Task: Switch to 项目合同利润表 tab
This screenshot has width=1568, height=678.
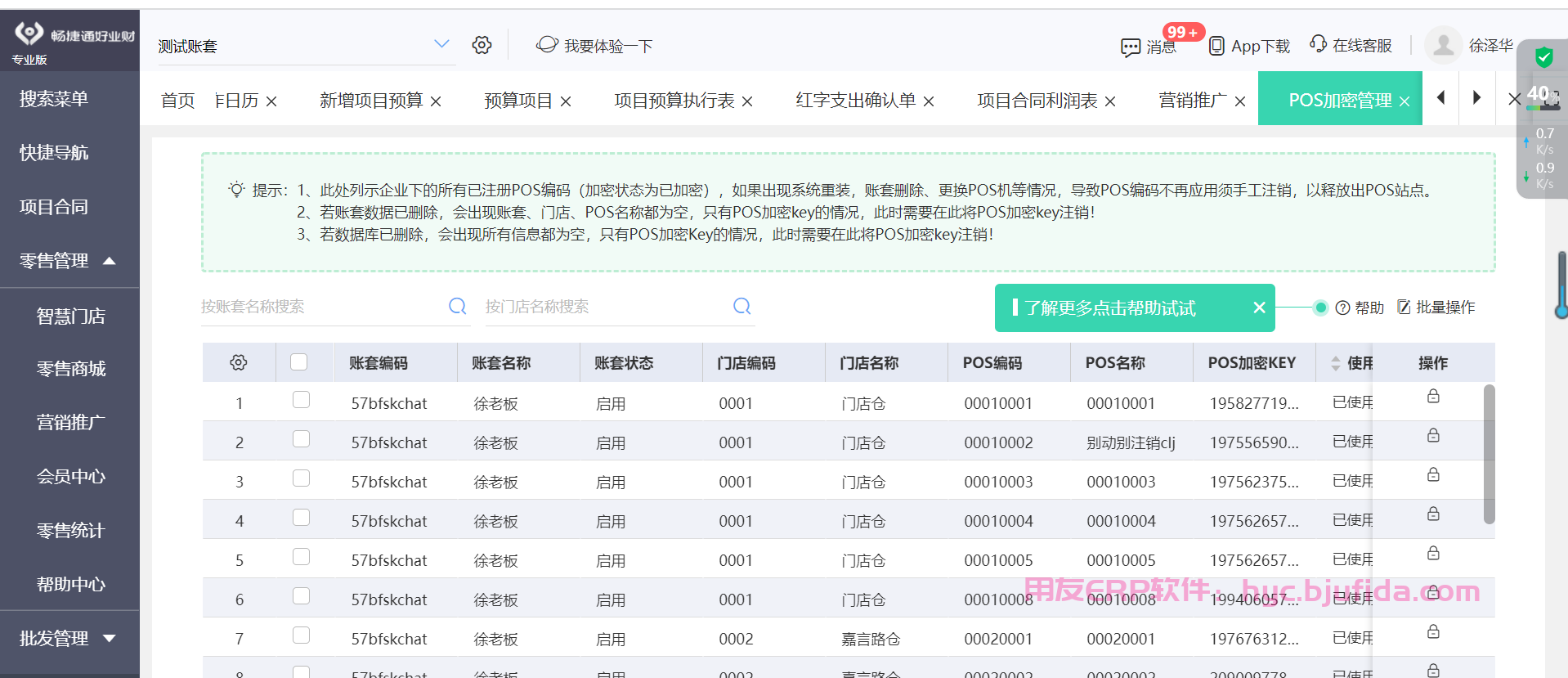Action: pyautogui.click(x=1037, y=101)
